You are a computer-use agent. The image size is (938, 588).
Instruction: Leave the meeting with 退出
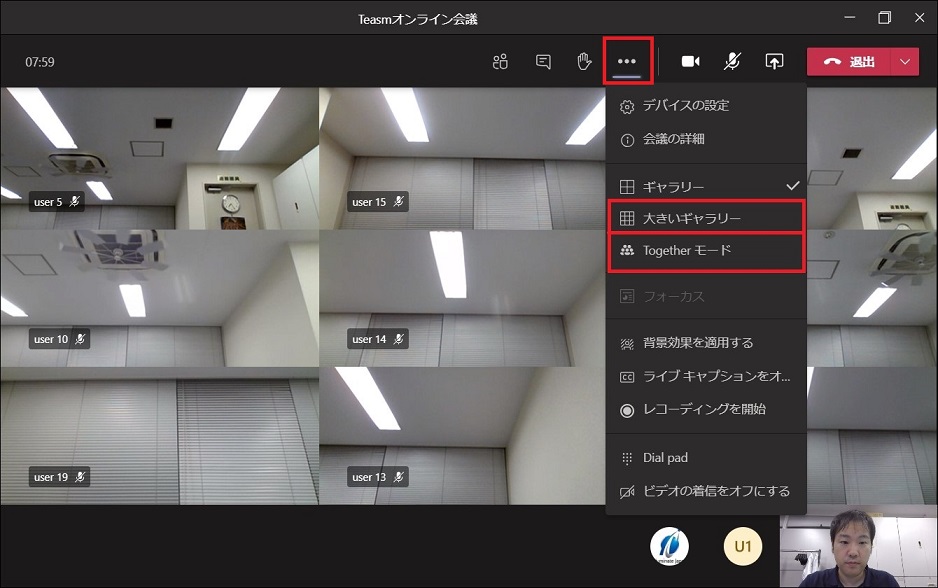coord(849,62)
